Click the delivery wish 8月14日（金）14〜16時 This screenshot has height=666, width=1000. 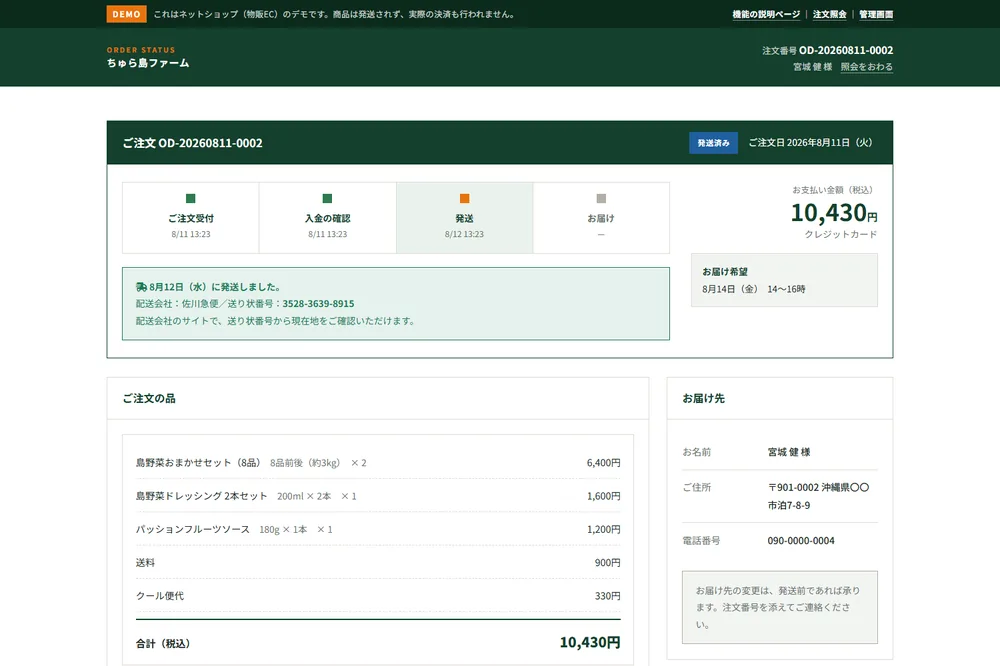coord(753,289)
